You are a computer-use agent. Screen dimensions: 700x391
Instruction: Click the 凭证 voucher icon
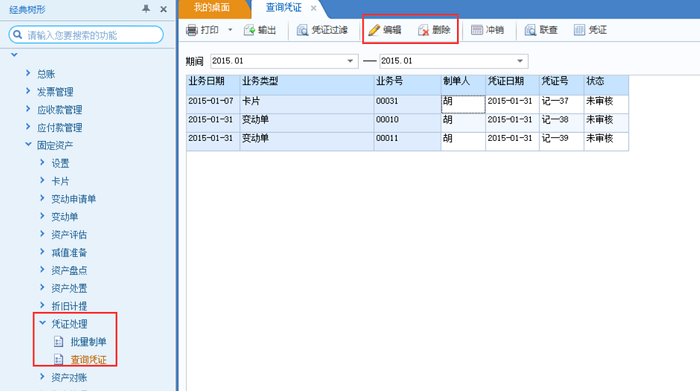[x=579, y=30]
